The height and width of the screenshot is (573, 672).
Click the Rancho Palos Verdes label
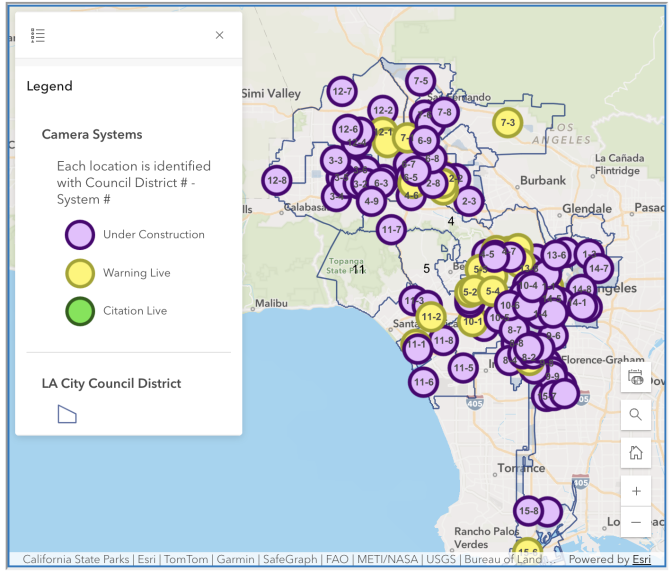tap(486, 538)
